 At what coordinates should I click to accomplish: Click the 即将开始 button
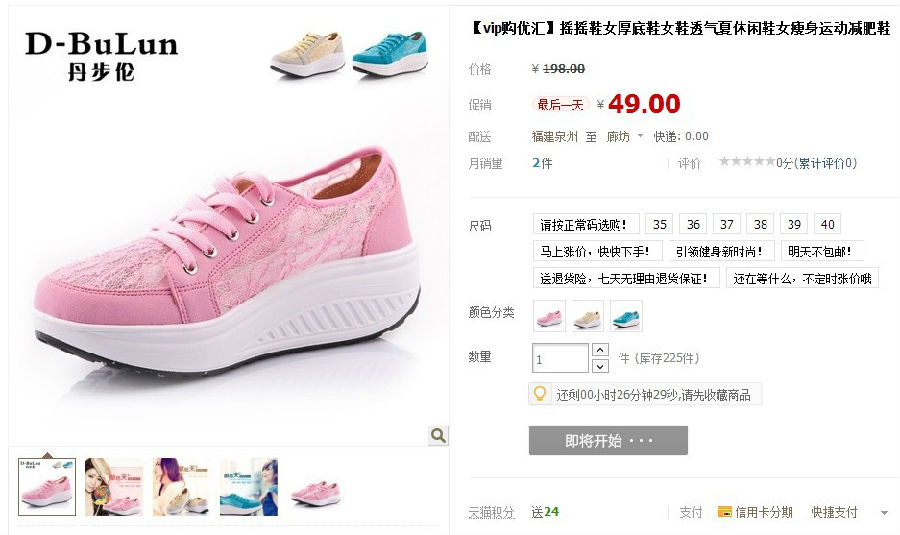[x=608, y=440]
